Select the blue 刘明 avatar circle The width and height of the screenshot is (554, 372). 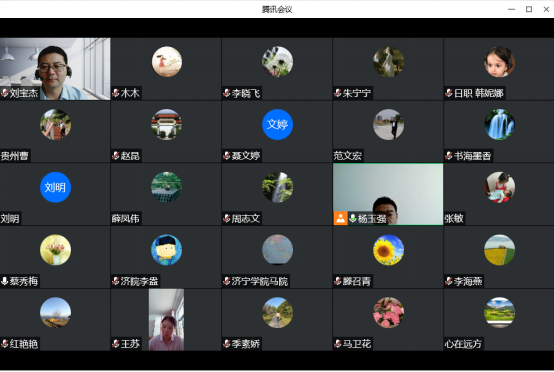coord(55,187)
